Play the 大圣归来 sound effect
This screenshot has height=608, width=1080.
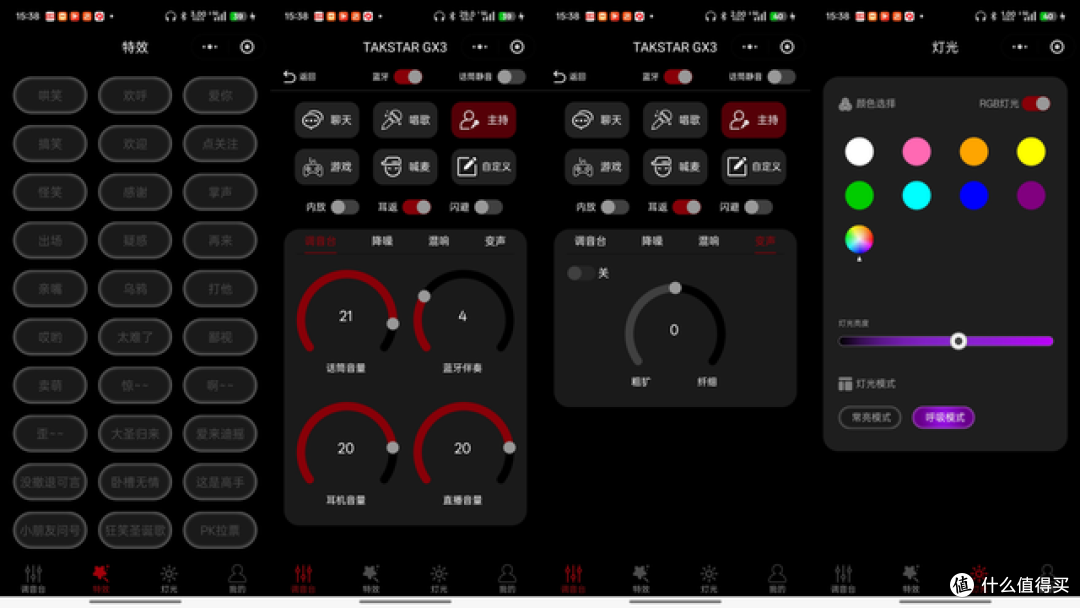(x=135, y=434)
